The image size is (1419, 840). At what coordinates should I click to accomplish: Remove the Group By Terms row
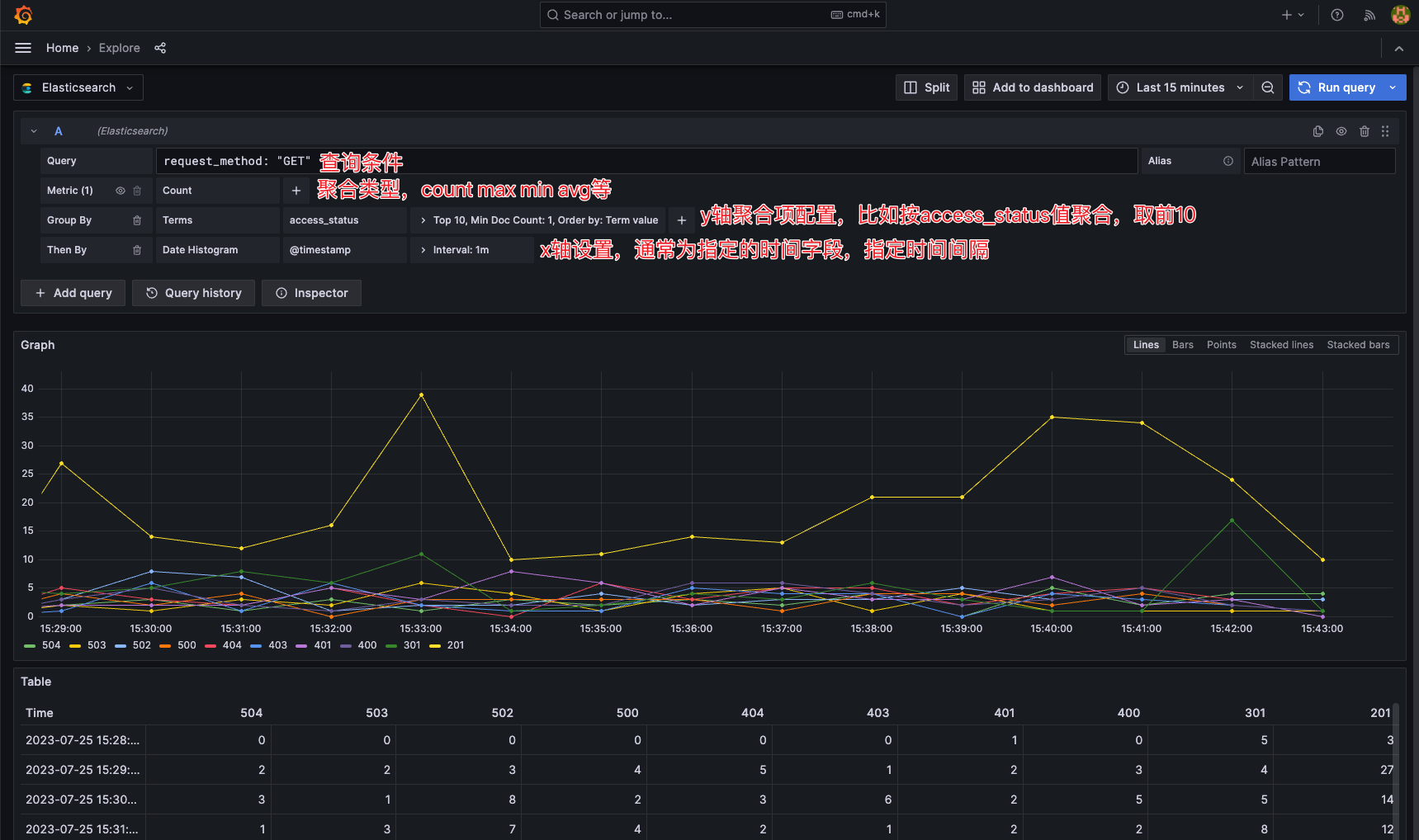[x=137, y=220]
